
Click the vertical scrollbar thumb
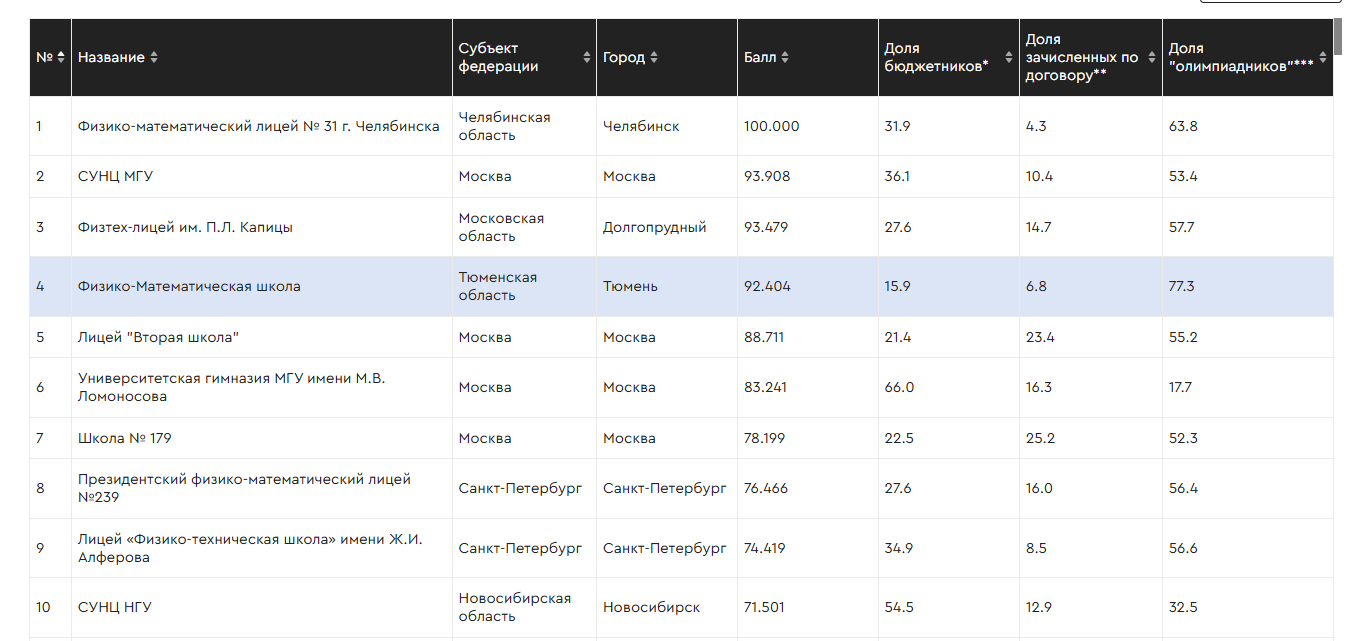click(1338, 37)
